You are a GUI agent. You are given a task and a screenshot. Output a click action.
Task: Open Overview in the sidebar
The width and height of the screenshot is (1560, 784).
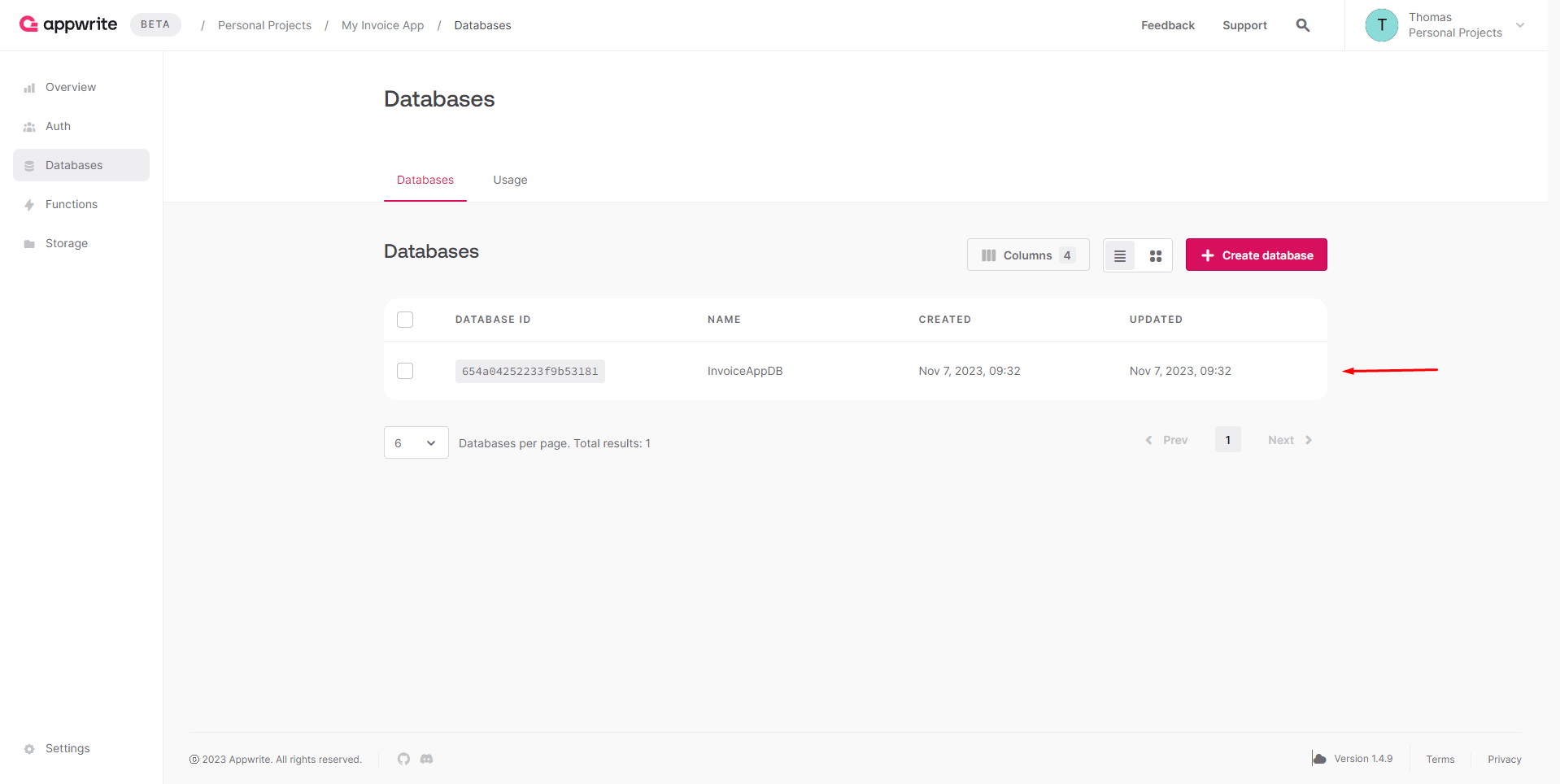[81, 87]
